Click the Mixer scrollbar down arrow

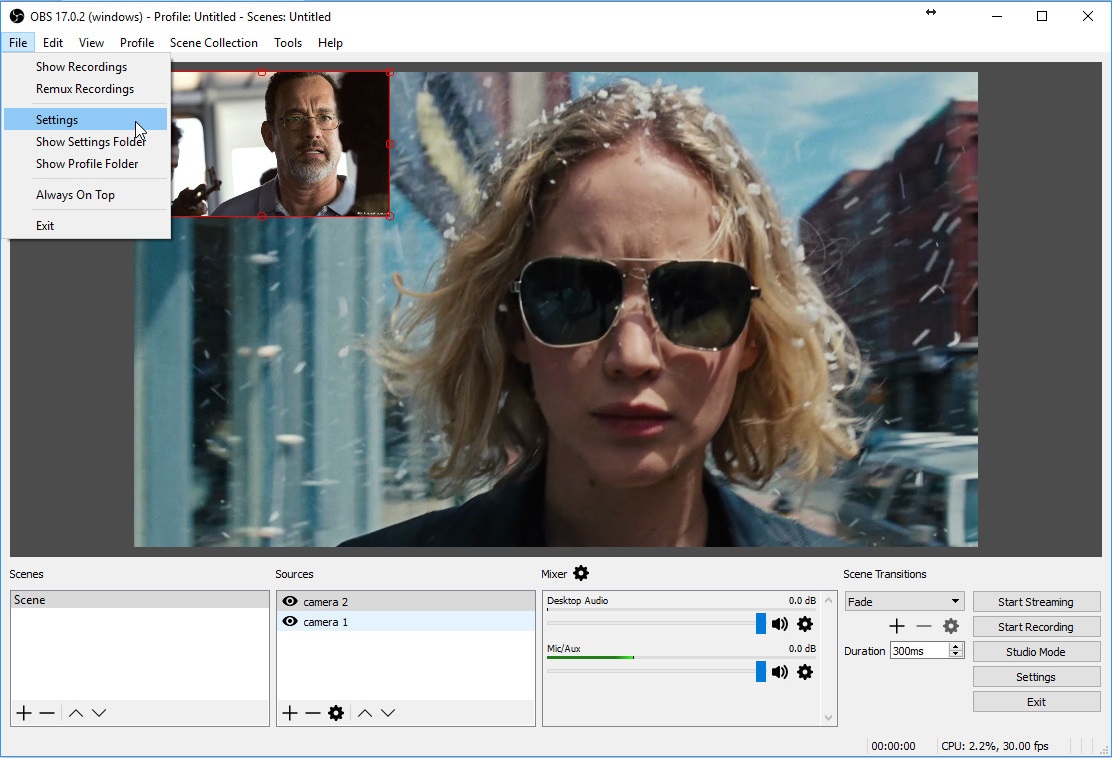(x=828, y=718)
